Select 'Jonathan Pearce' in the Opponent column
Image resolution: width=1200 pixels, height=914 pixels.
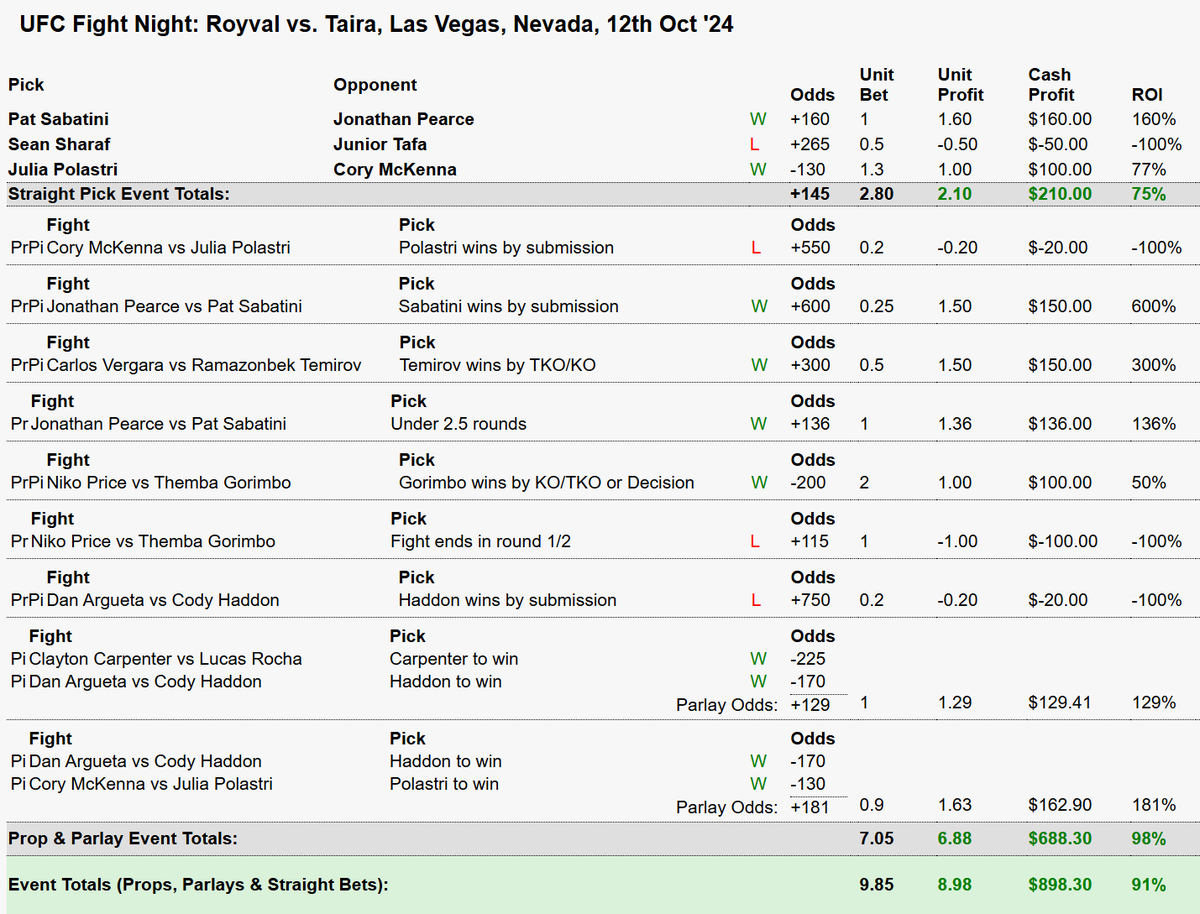[x=404, y=119]
